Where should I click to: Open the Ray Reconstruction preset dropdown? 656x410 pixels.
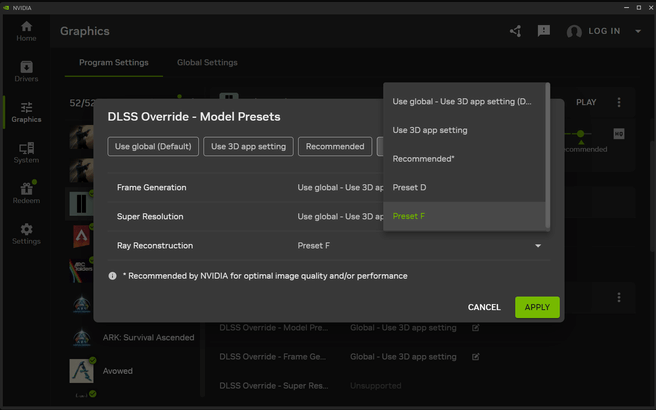(420, 246)
